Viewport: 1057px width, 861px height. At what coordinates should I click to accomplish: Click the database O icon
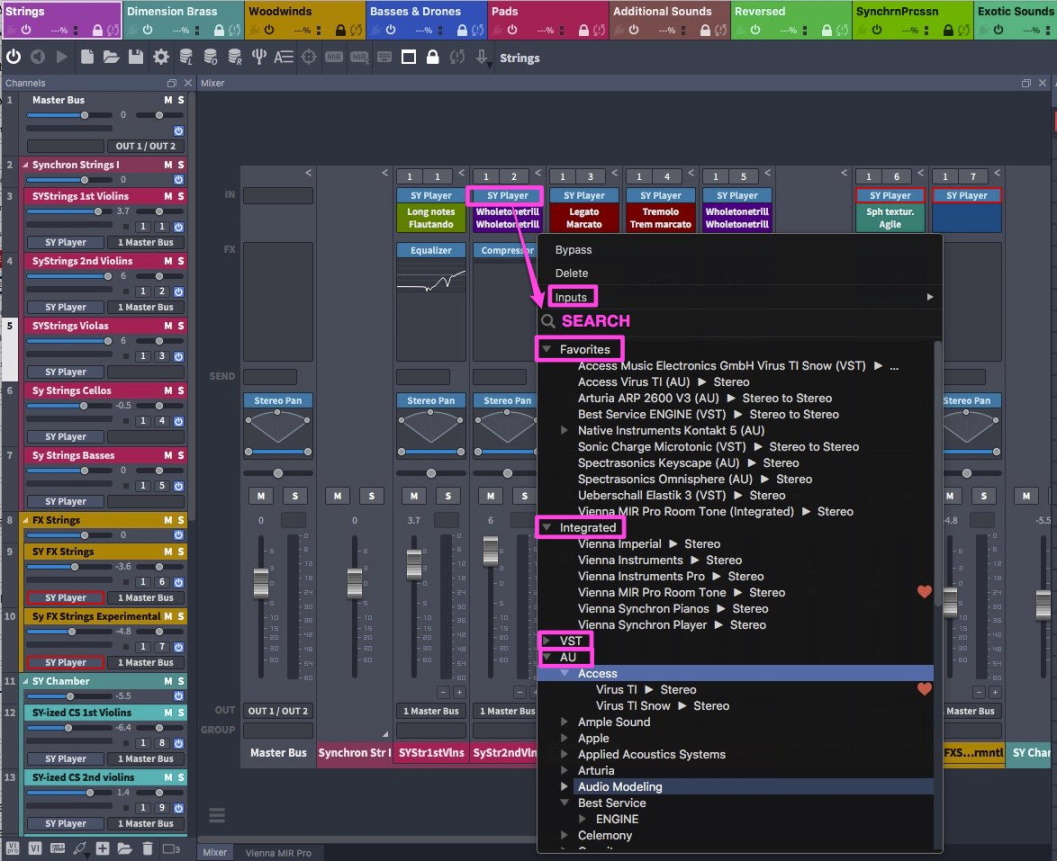[210, 57]
